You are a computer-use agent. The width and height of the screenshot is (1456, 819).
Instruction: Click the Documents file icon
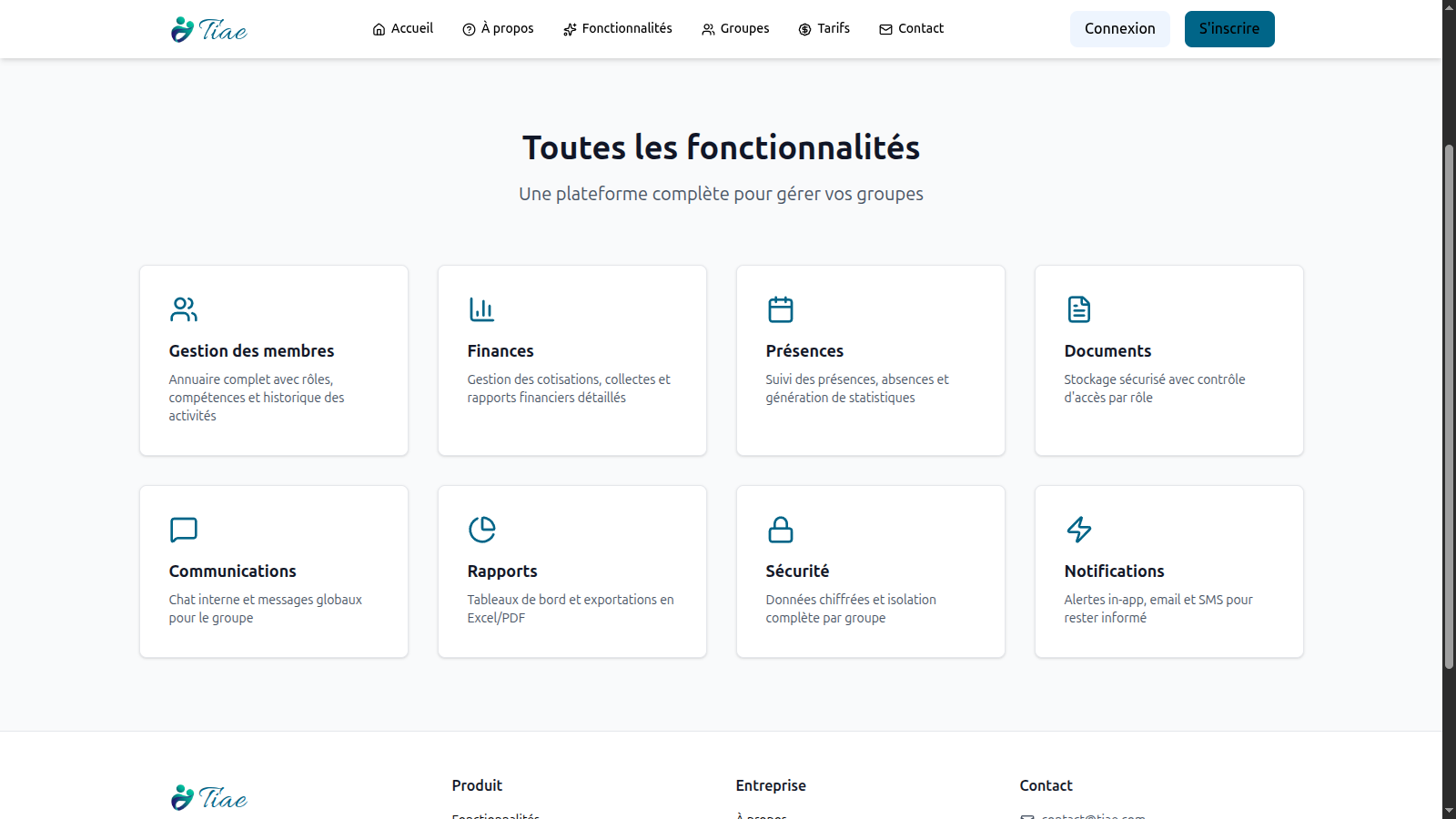tap(1079, 309)
